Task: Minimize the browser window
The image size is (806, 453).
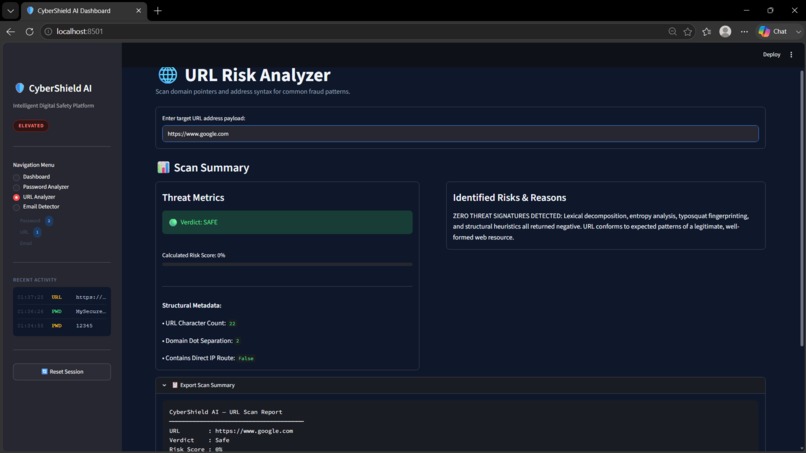Action: click(x=746, y=10)
